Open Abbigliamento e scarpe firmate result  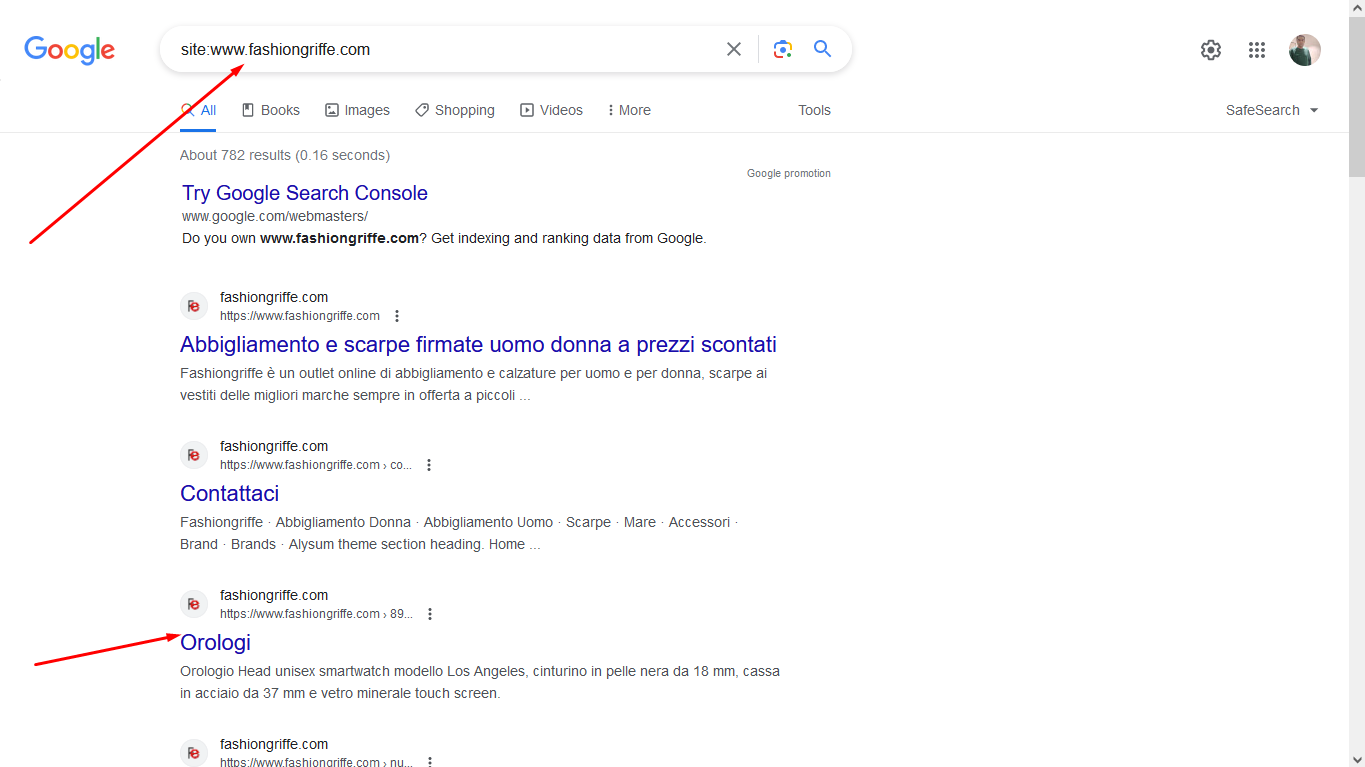[478, 344]
